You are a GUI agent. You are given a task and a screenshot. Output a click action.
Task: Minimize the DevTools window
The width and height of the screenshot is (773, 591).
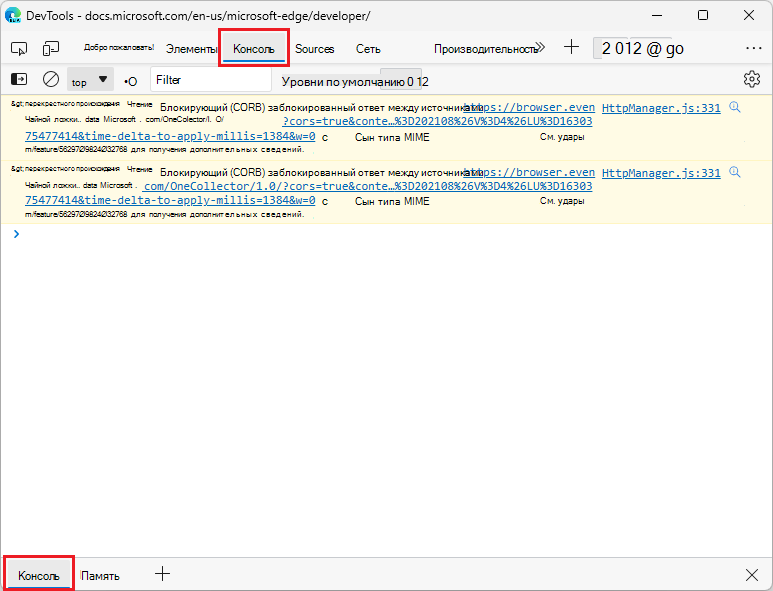pyautogui.click(x=657, y=15)
